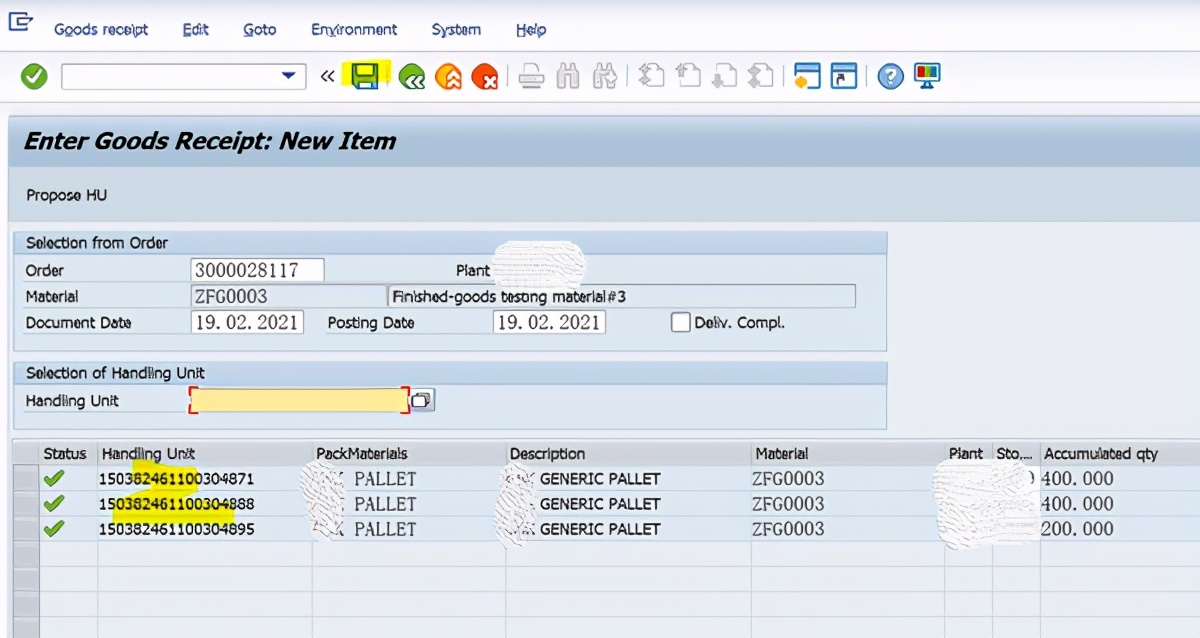Click the red Cancel icon
Viewport: 1200px width, 638px height.
click(x=485, y=77)
